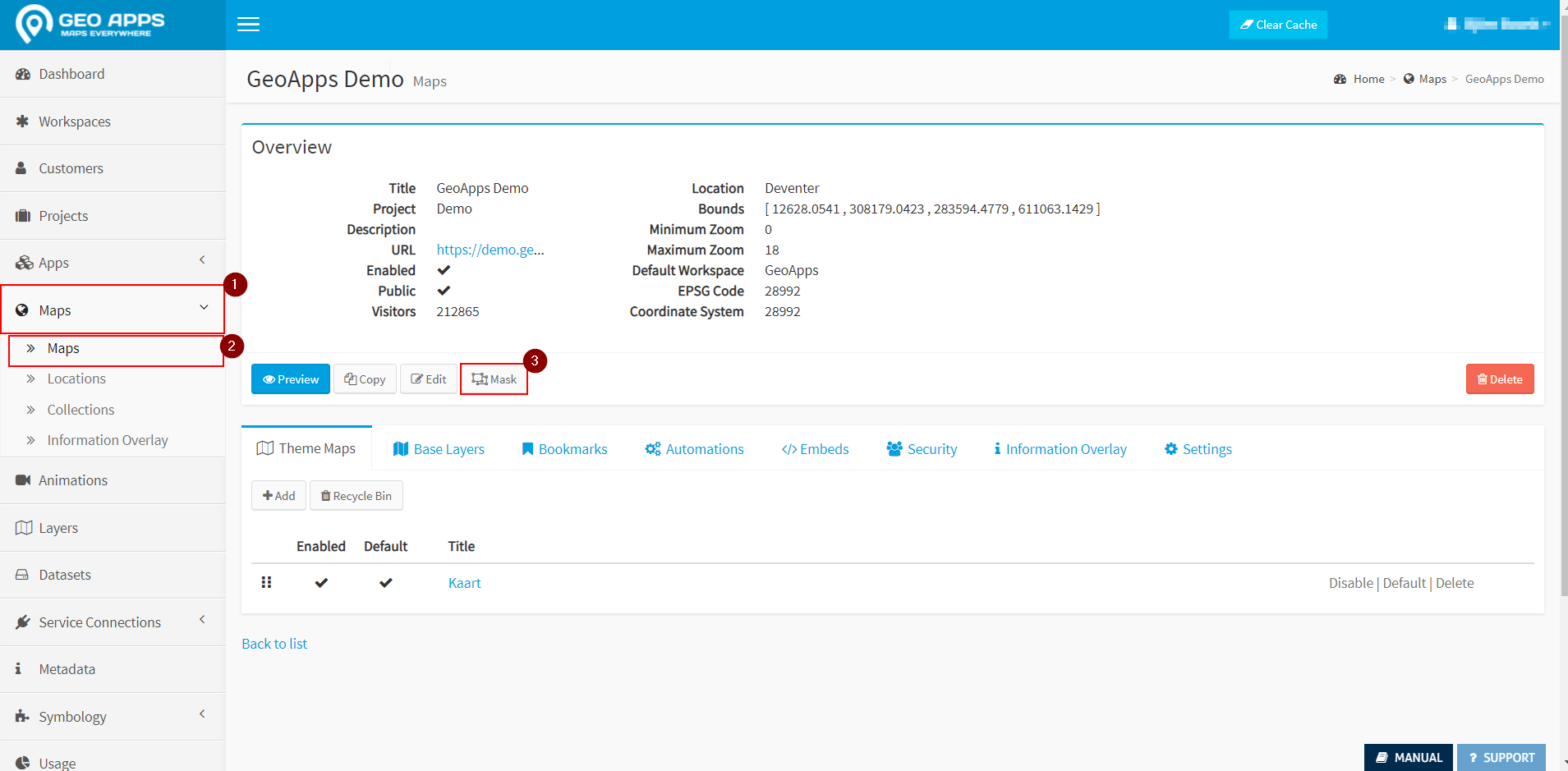Click the GeoApps logo in header
Viewport: 1568px width, 771px height.
point(90,24)
